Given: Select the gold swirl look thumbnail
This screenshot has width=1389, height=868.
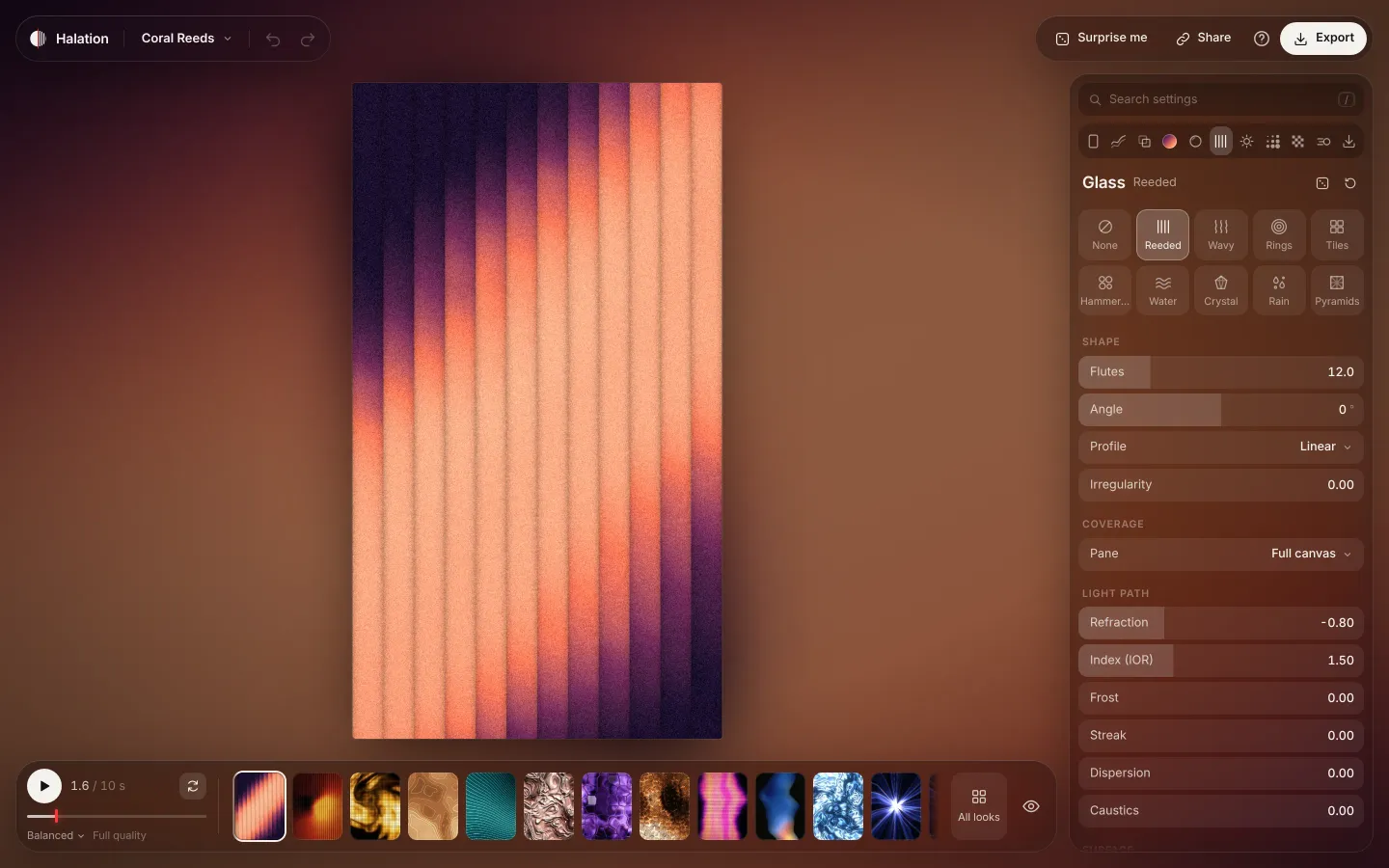Looking at the screenshot, I should pyautogui.click(x=375, y=806).
